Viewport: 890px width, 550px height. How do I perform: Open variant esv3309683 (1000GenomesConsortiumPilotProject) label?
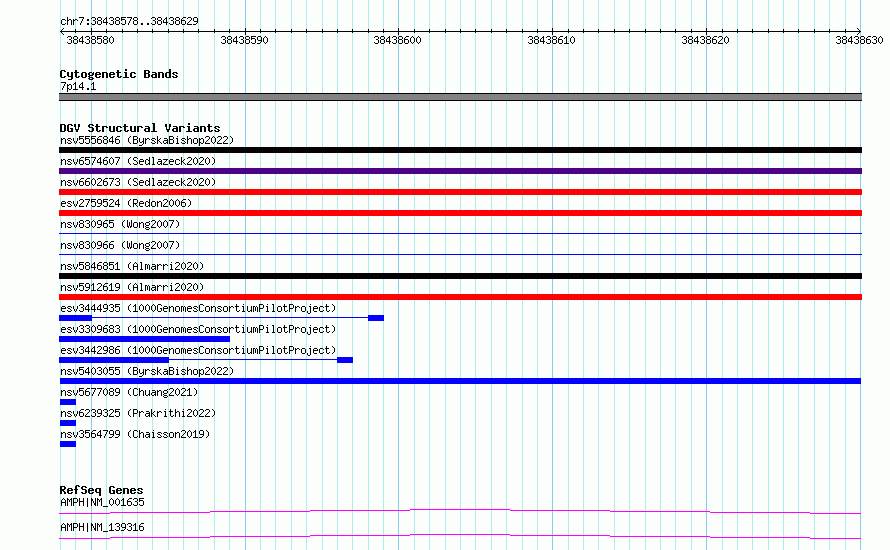click(198, 329)
